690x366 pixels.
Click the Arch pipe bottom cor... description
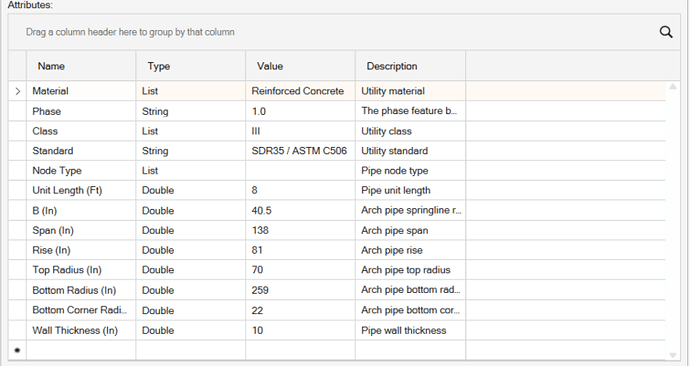410,311
